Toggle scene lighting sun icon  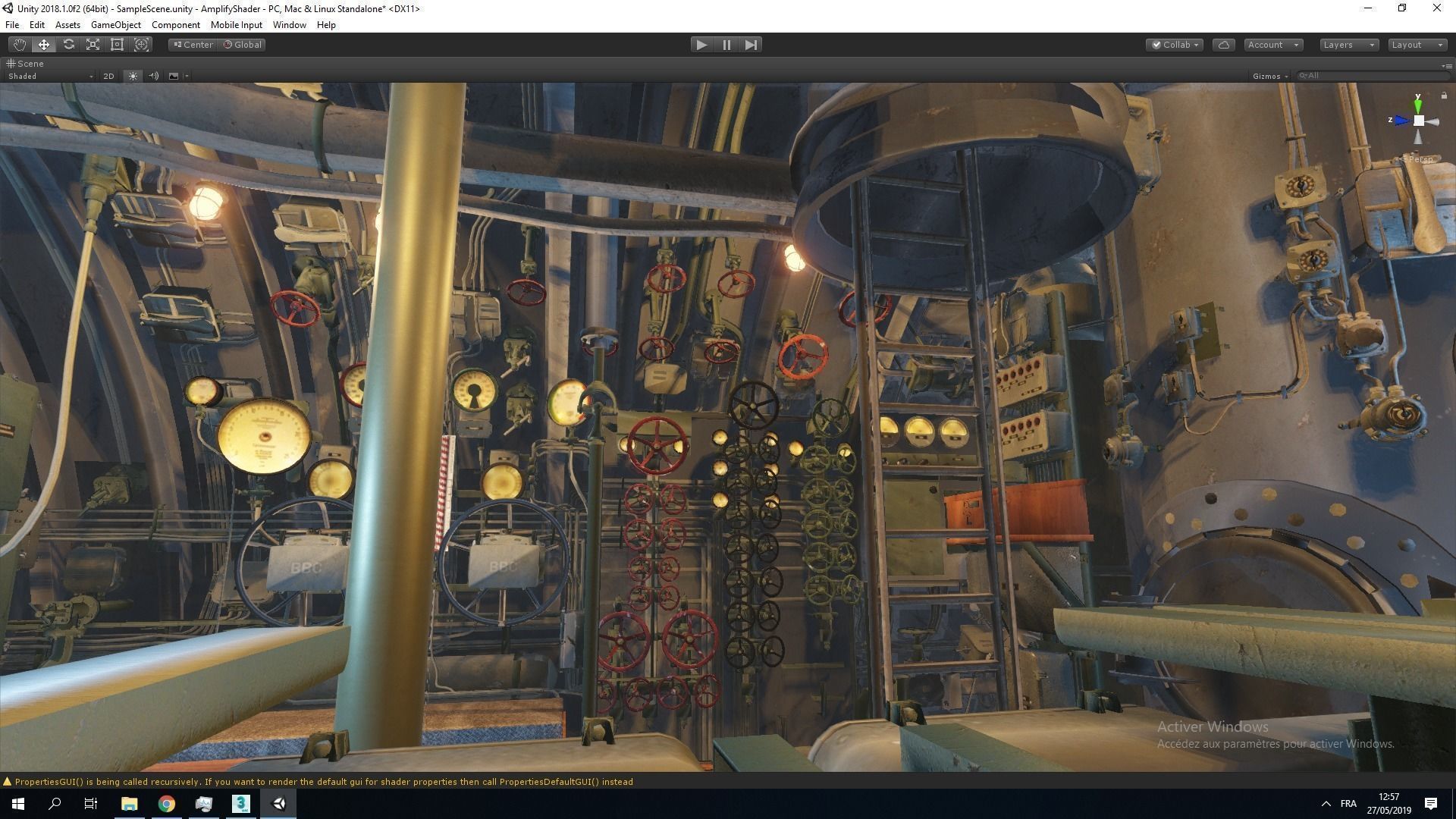click(133, 76)
